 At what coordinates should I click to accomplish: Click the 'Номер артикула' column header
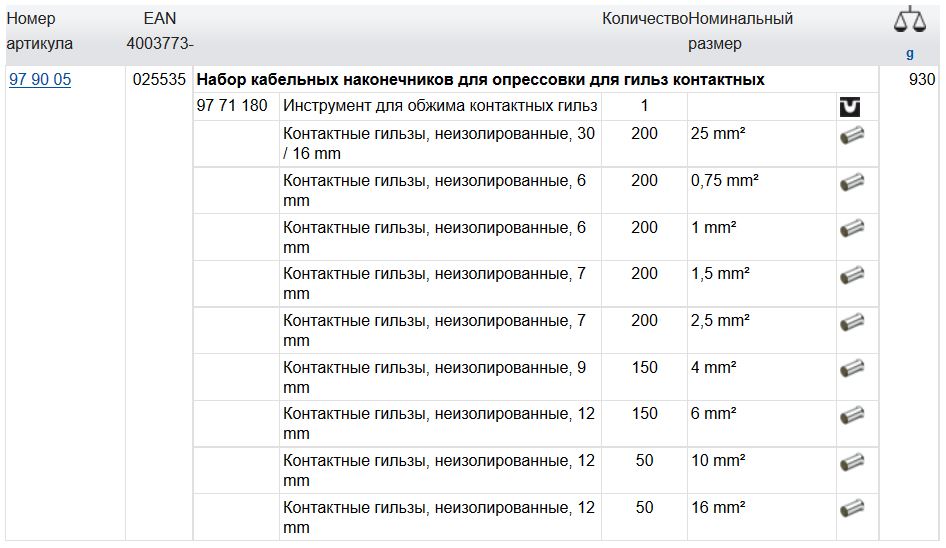click(x=40, y=31)
